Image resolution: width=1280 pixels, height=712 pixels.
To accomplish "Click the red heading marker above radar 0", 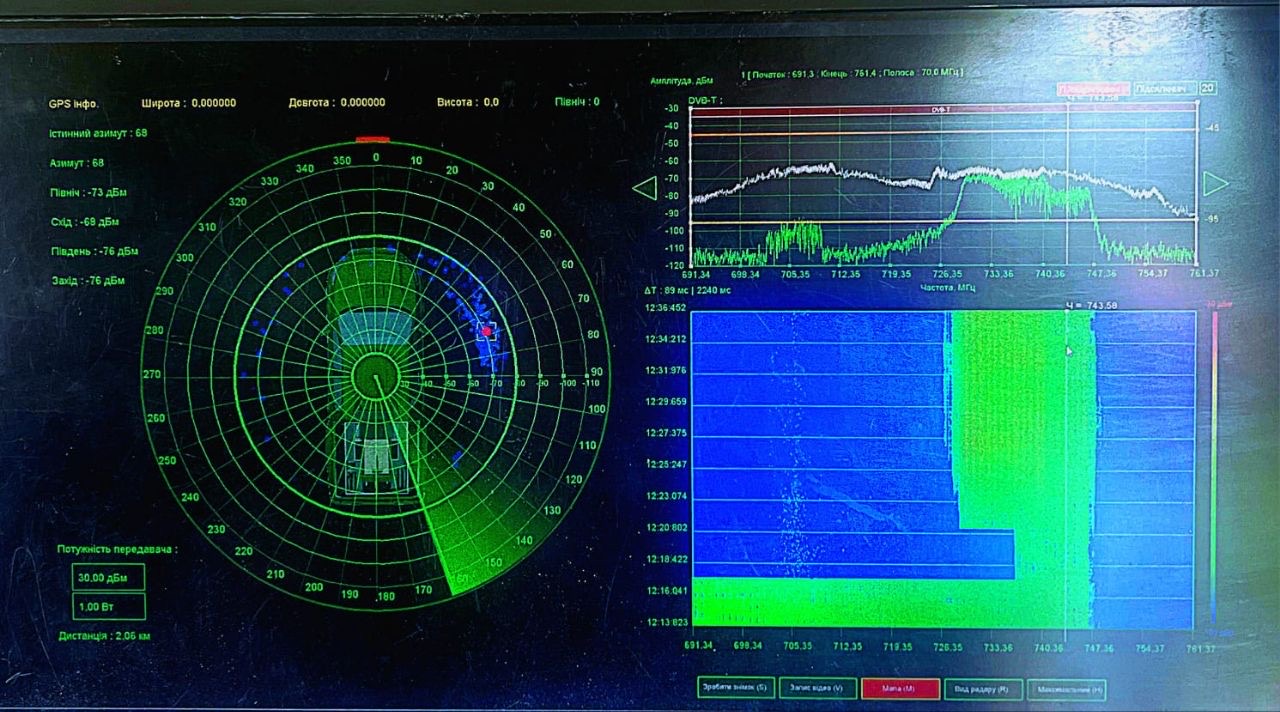I will [x=372, y=140].
